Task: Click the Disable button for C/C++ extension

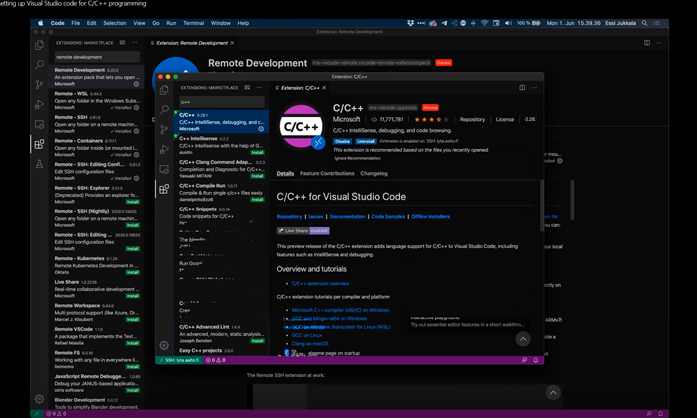Action: [x=342, y=141]
